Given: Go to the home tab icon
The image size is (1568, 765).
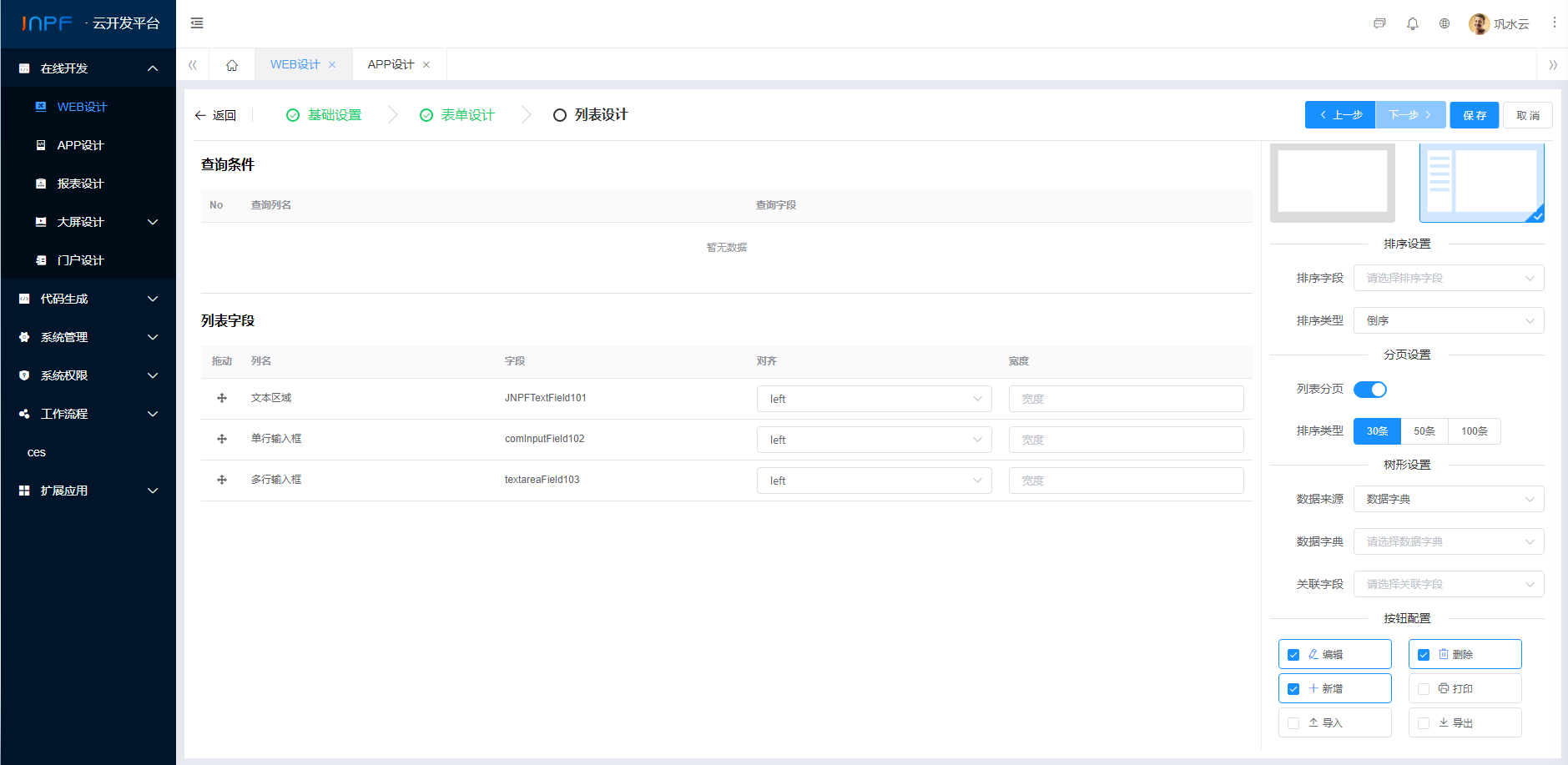Looking at the screenshot, I should click(232, 65).
